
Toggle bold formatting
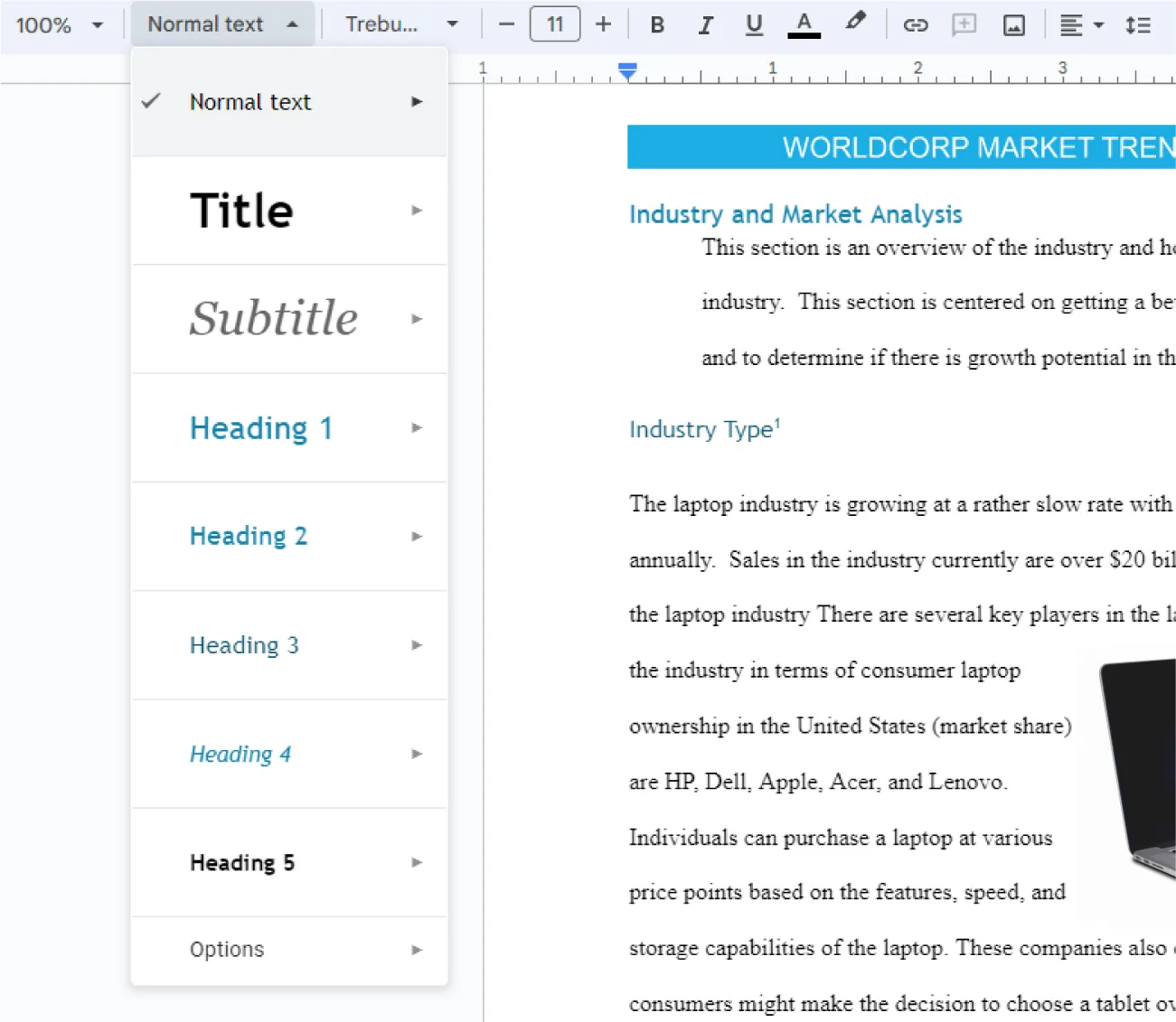pos(657,24)
